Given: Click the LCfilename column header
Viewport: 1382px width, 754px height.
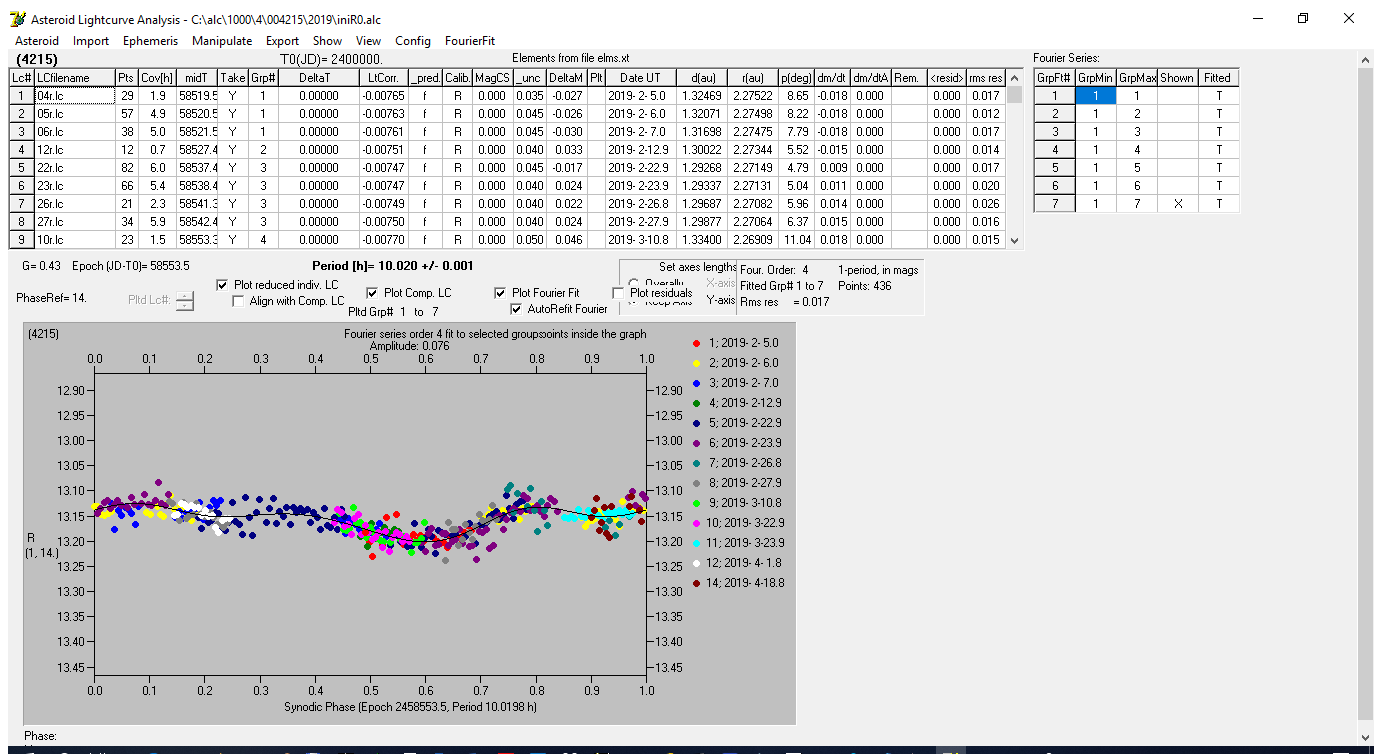Looking at the screenshot, I should point(73,77).
